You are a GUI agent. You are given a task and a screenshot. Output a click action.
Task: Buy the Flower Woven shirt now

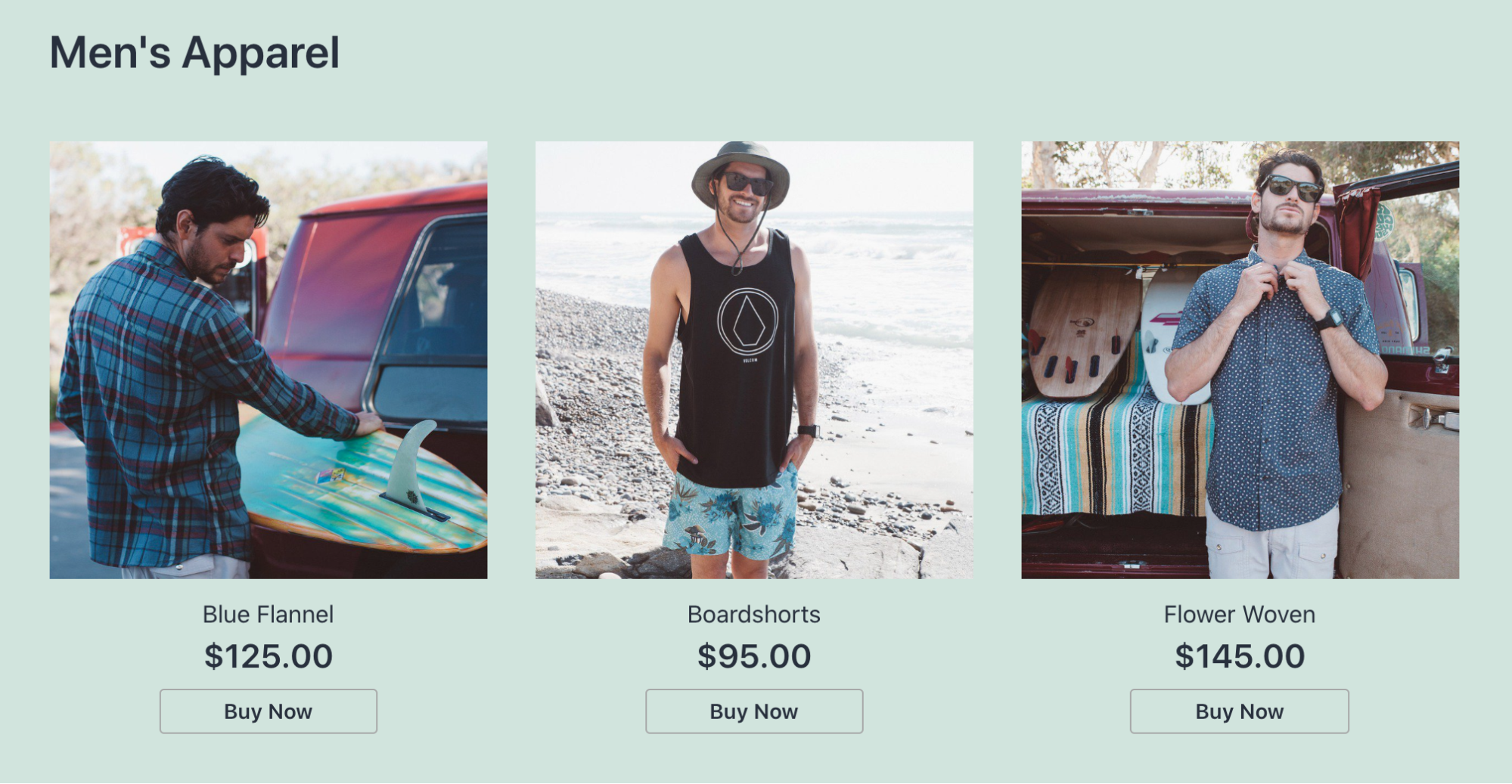(1239, 711)
